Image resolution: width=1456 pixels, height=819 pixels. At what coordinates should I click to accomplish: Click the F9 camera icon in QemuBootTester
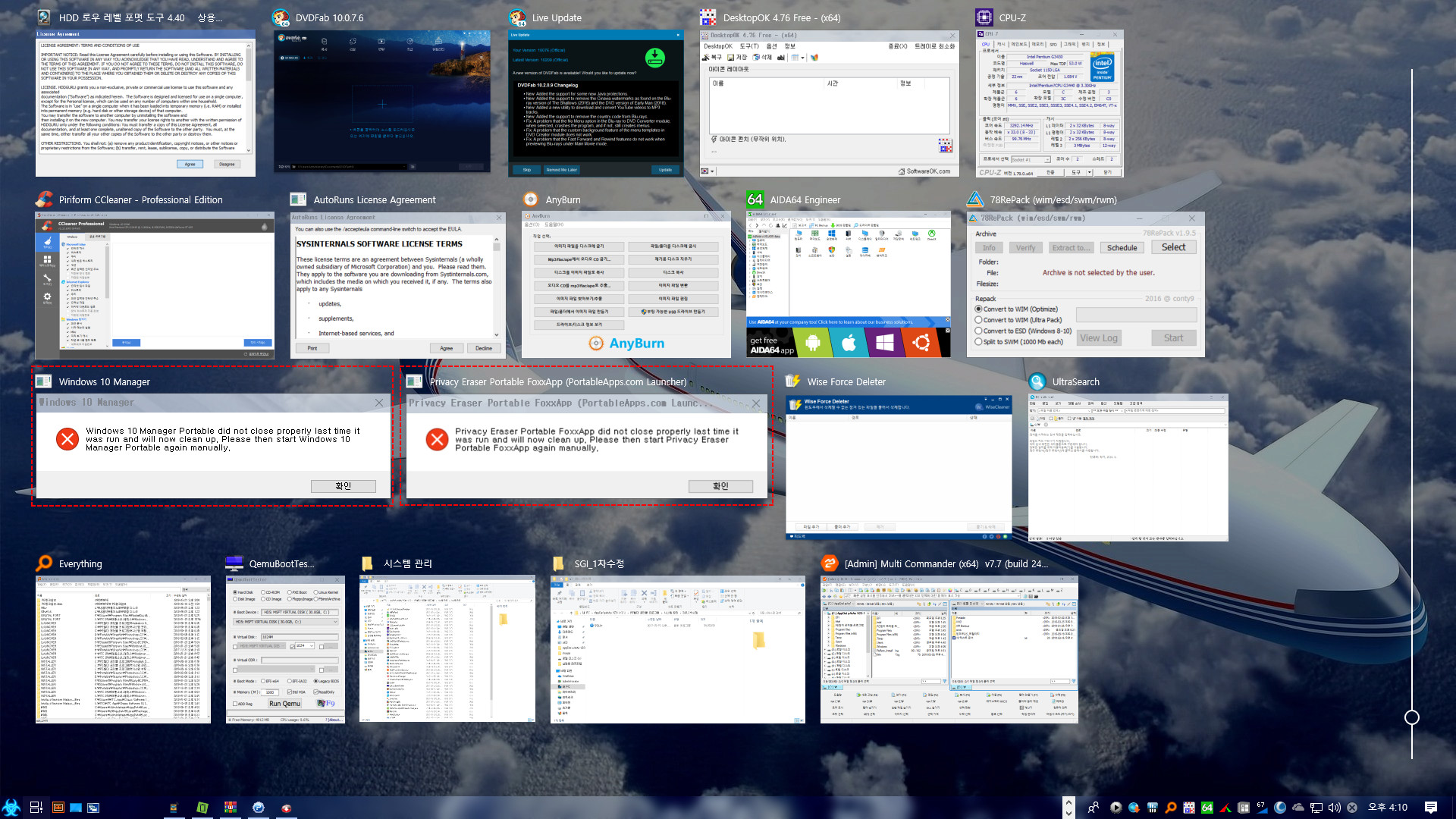[x=326, y=703]
